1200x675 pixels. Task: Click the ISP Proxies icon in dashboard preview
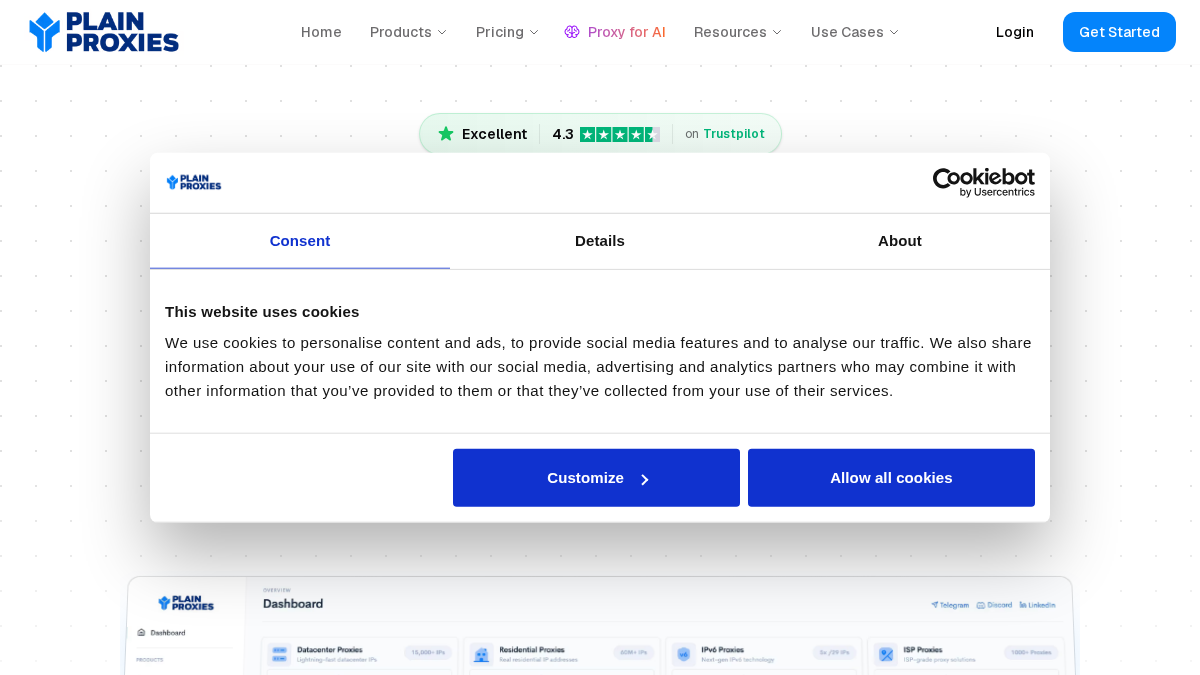[886, 654]
